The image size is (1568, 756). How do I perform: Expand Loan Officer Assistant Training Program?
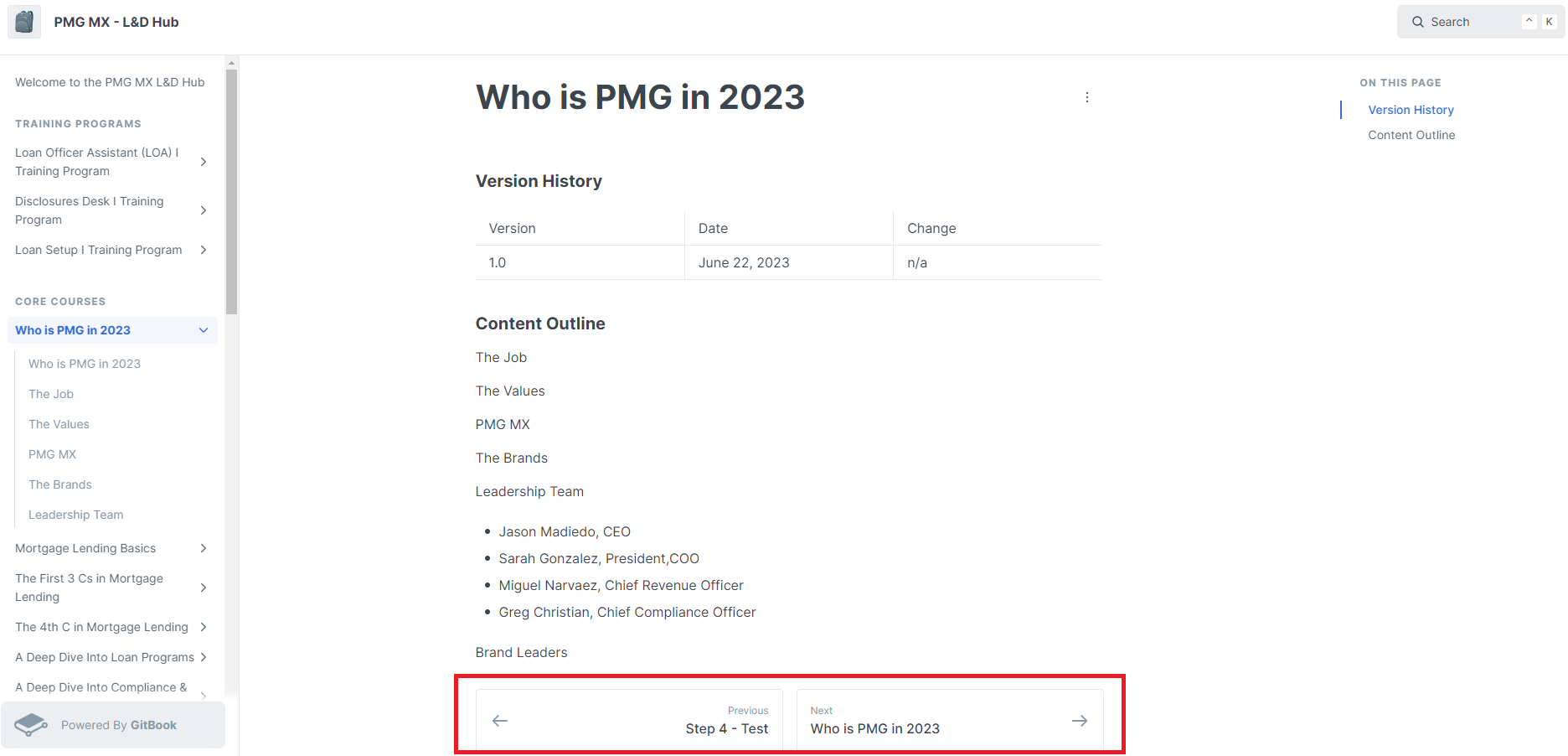tap(204, 162)
